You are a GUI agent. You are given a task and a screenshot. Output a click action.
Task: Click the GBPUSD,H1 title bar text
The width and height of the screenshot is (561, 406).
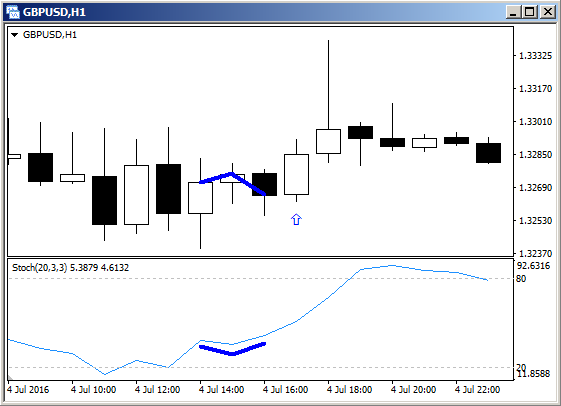[54, 13]
